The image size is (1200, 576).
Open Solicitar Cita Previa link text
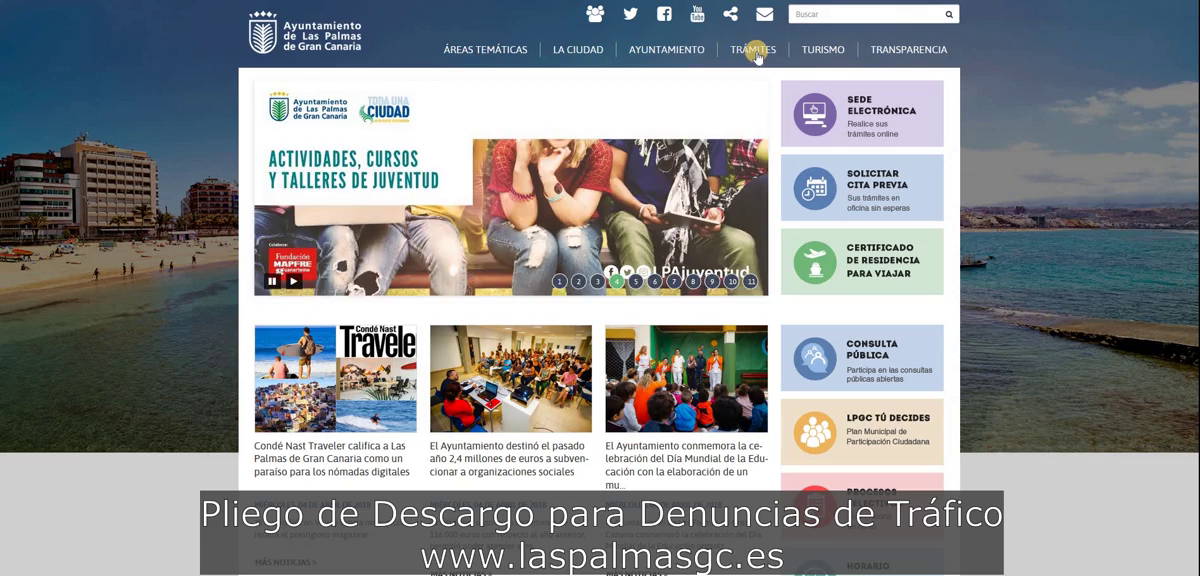(877, 179)
